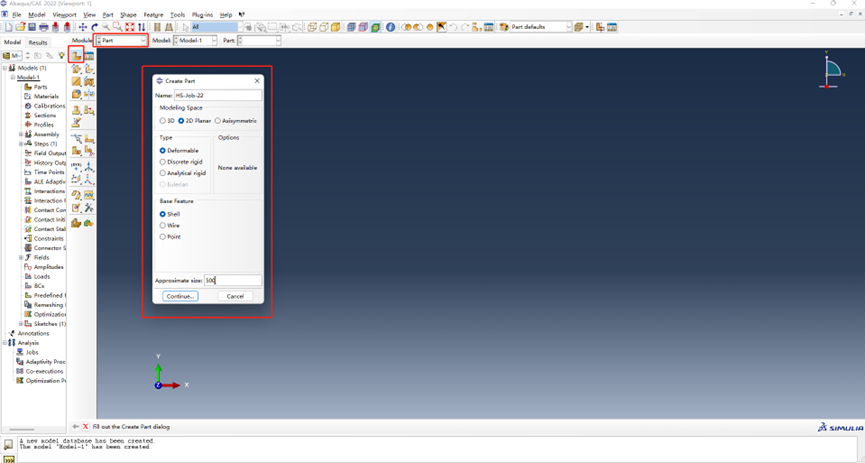Click the back arrow in prompt area
Image resolution: width=865 pixels, height=463 pixels.
click(76, 427)
